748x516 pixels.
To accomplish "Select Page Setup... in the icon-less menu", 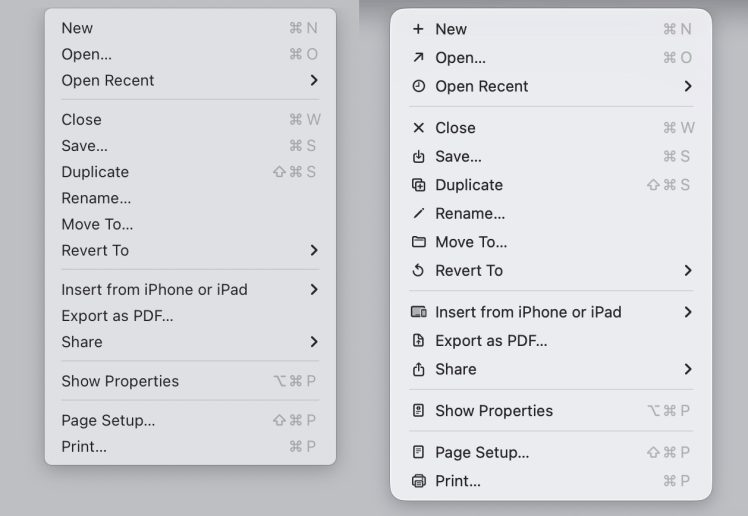I will (x=108, y=420).
